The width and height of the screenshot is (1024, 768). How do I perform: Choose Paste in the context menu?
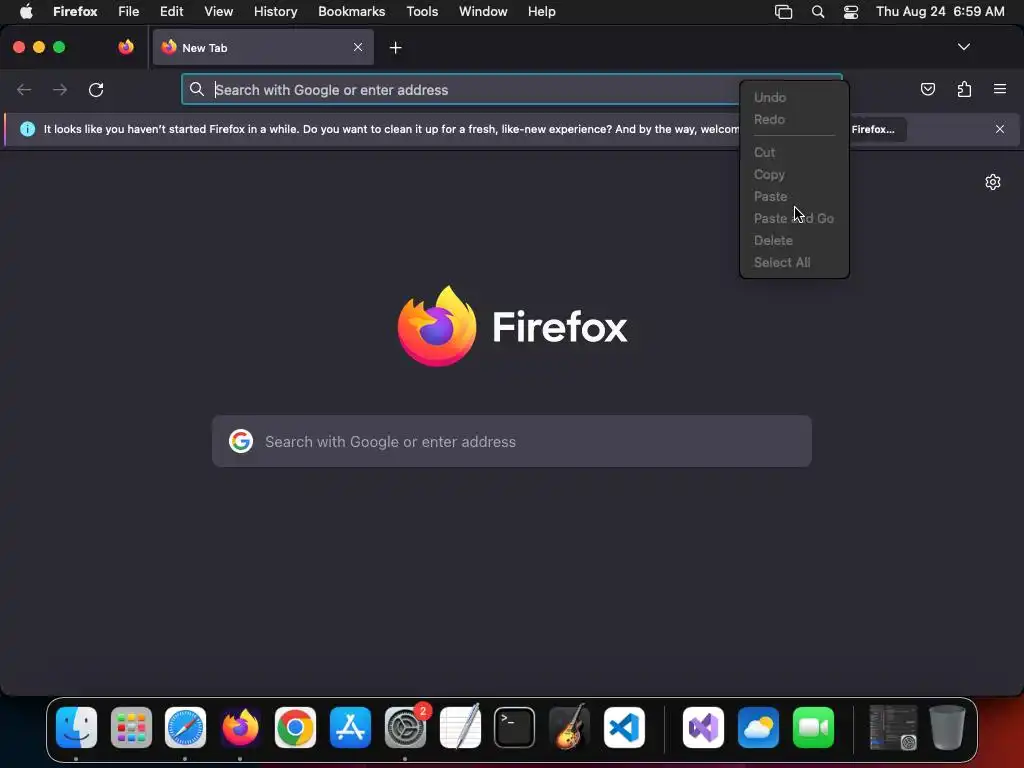(x=793, y=197)
